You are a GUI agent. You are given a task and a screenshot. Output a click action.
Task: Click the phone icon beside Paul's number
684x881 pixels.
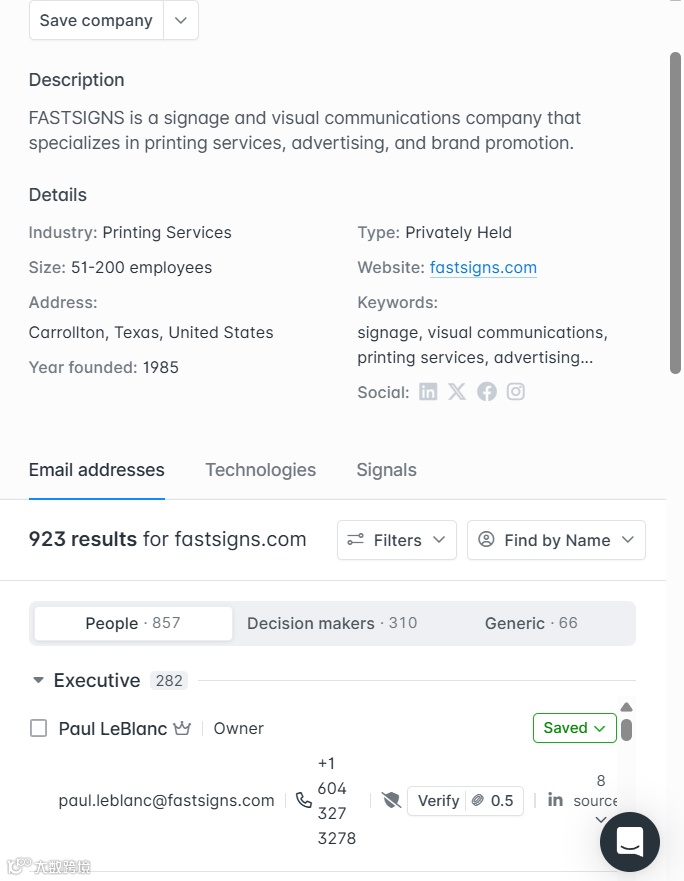click(304, 800)
